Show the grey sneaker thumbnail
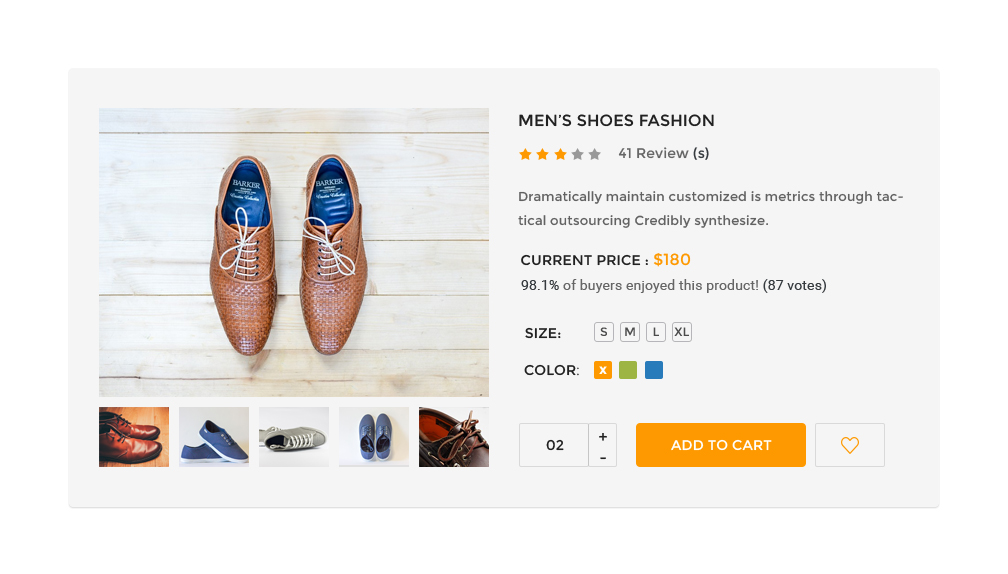 tap(294, 437)
